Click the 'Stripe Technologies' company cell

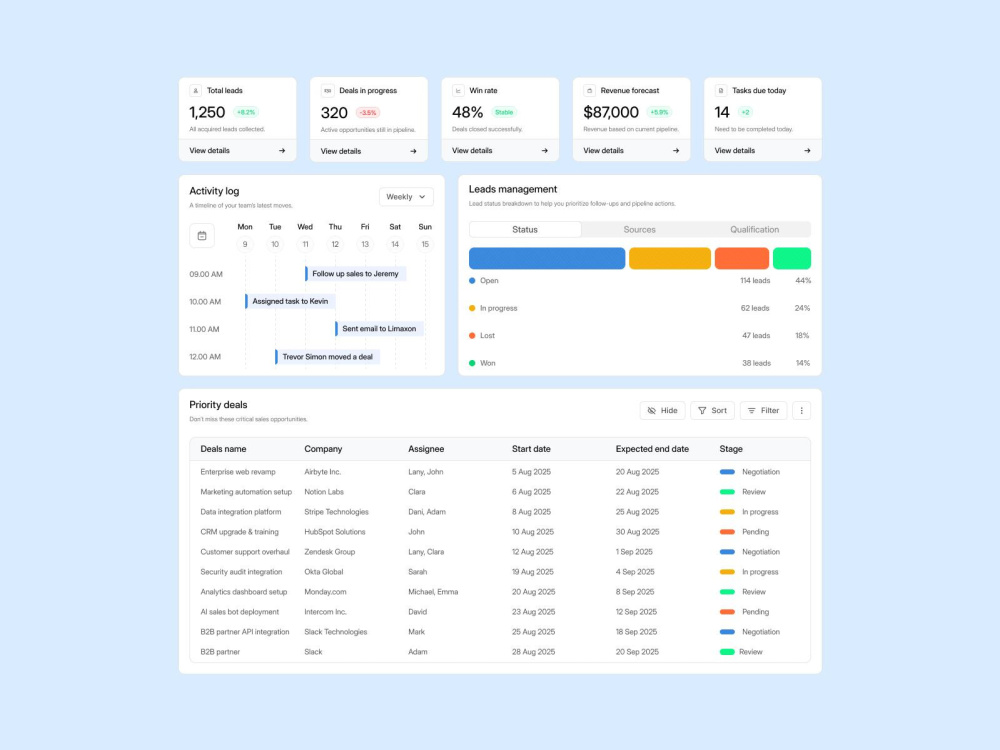point(336,511)
